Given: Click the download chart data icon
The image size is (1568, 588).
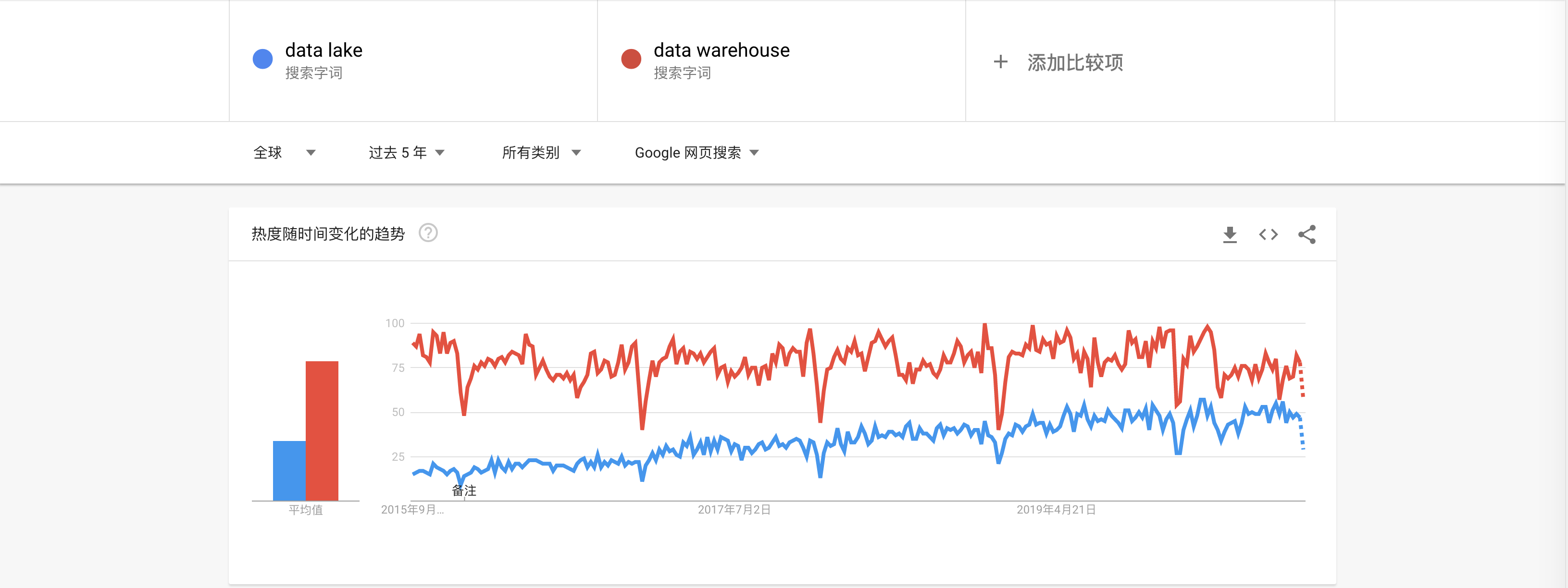Looking at the screenshot, I should pyautogui.click(x=1230, y=235).
